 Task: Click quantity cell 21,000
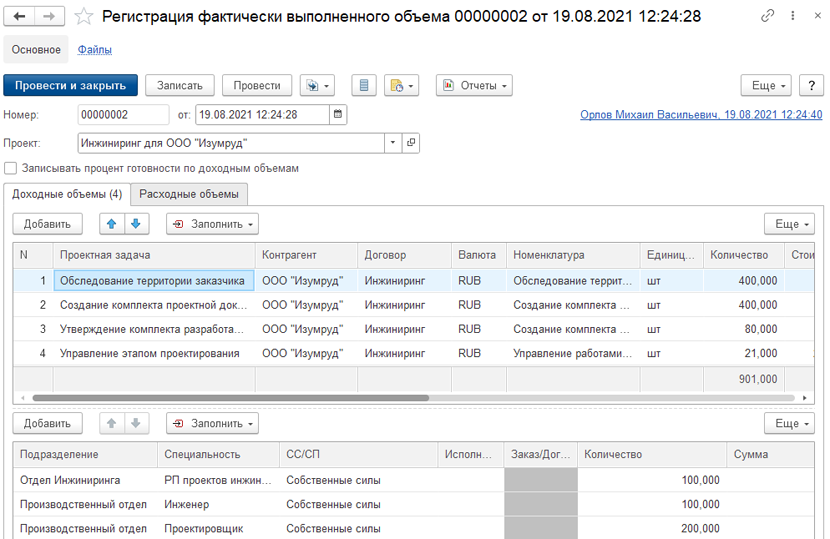coord(744,353)
